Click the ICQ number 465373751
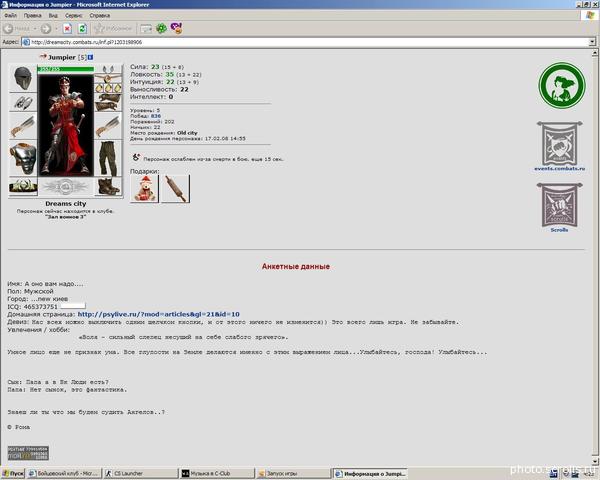The image size is (600, 480). pos(41,307)
